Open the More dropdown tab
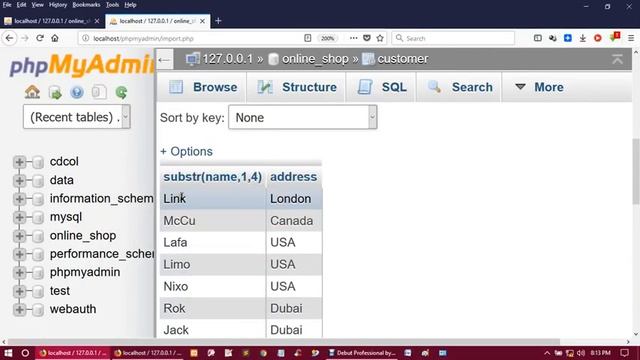This screenshot has width=640, height=360. click(539, 87)
